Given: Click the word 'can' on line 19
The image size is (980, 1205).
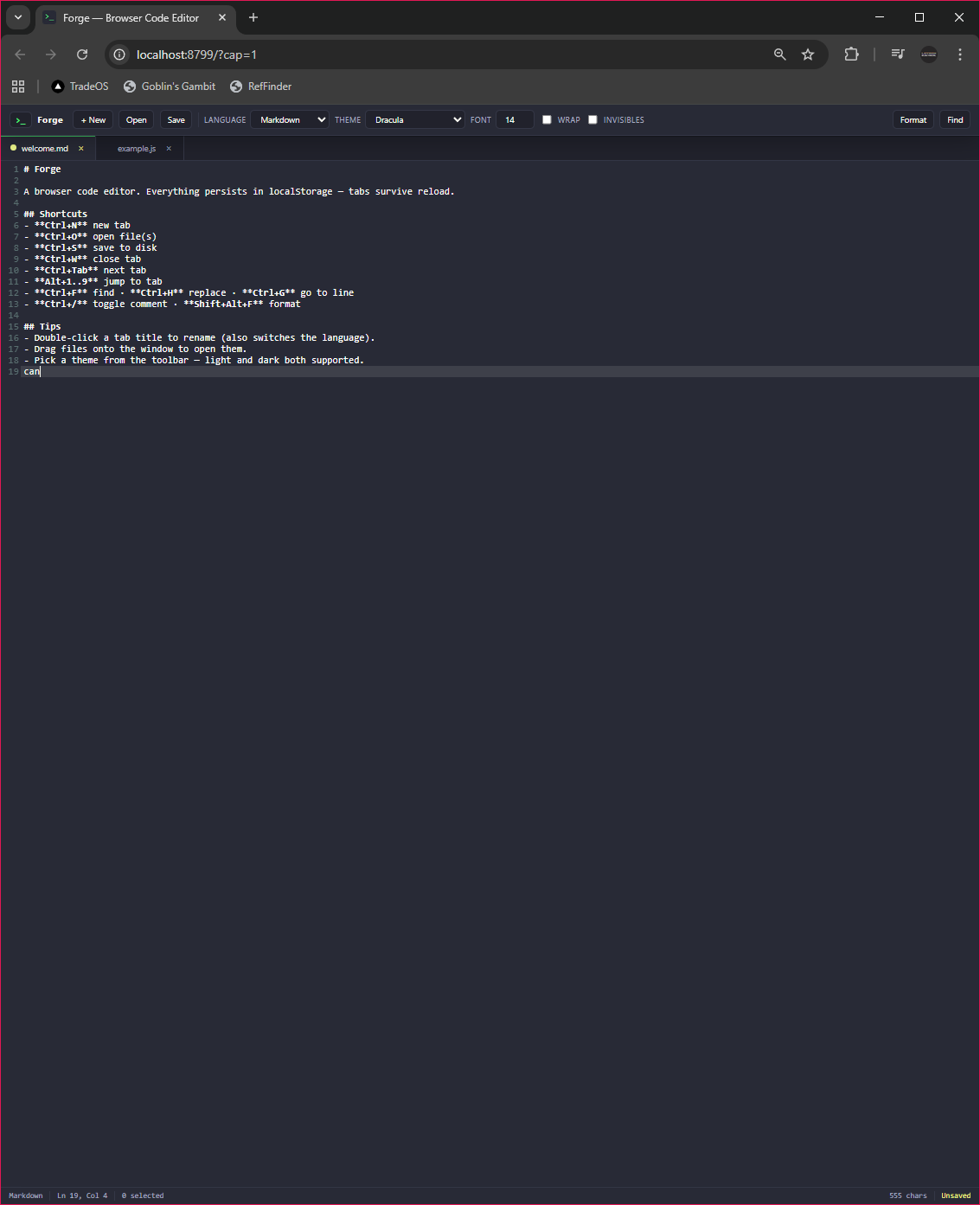Looking at the screenshot, I should pos(32,371).
